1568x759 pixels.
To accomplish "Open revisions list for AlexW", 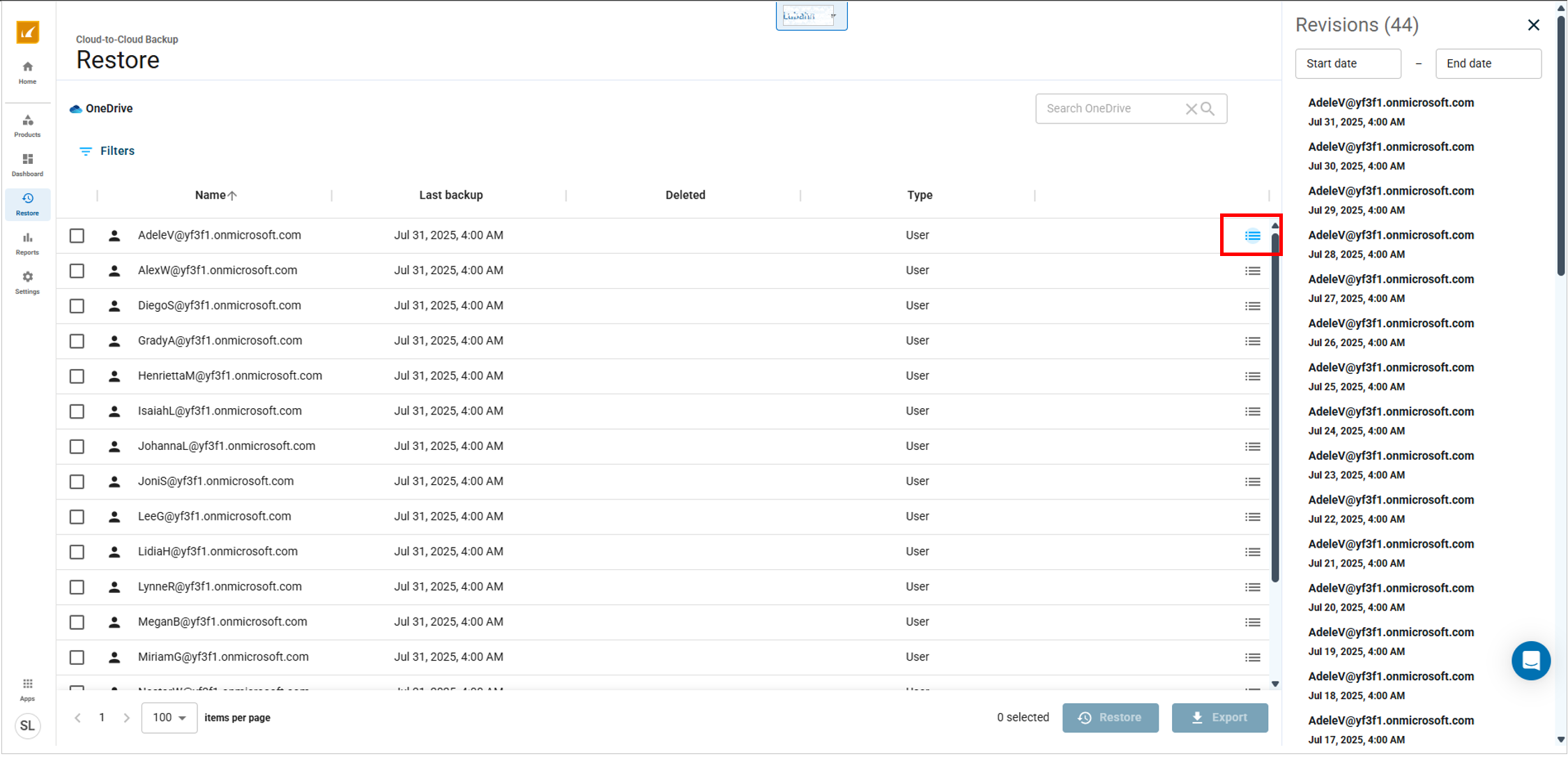I will pyautogui.click(x=1252, y=271).
